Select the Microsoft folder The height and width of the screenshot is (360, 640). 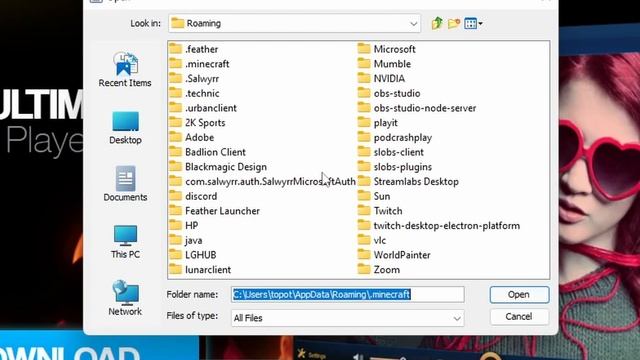point(387,49)
